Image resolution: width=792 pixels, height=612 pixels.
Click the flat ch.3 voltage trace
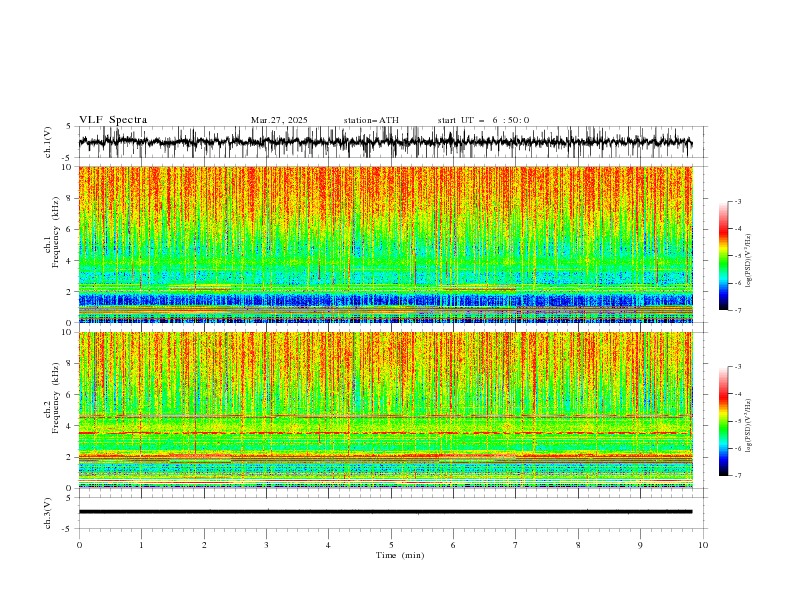[385, 512]
